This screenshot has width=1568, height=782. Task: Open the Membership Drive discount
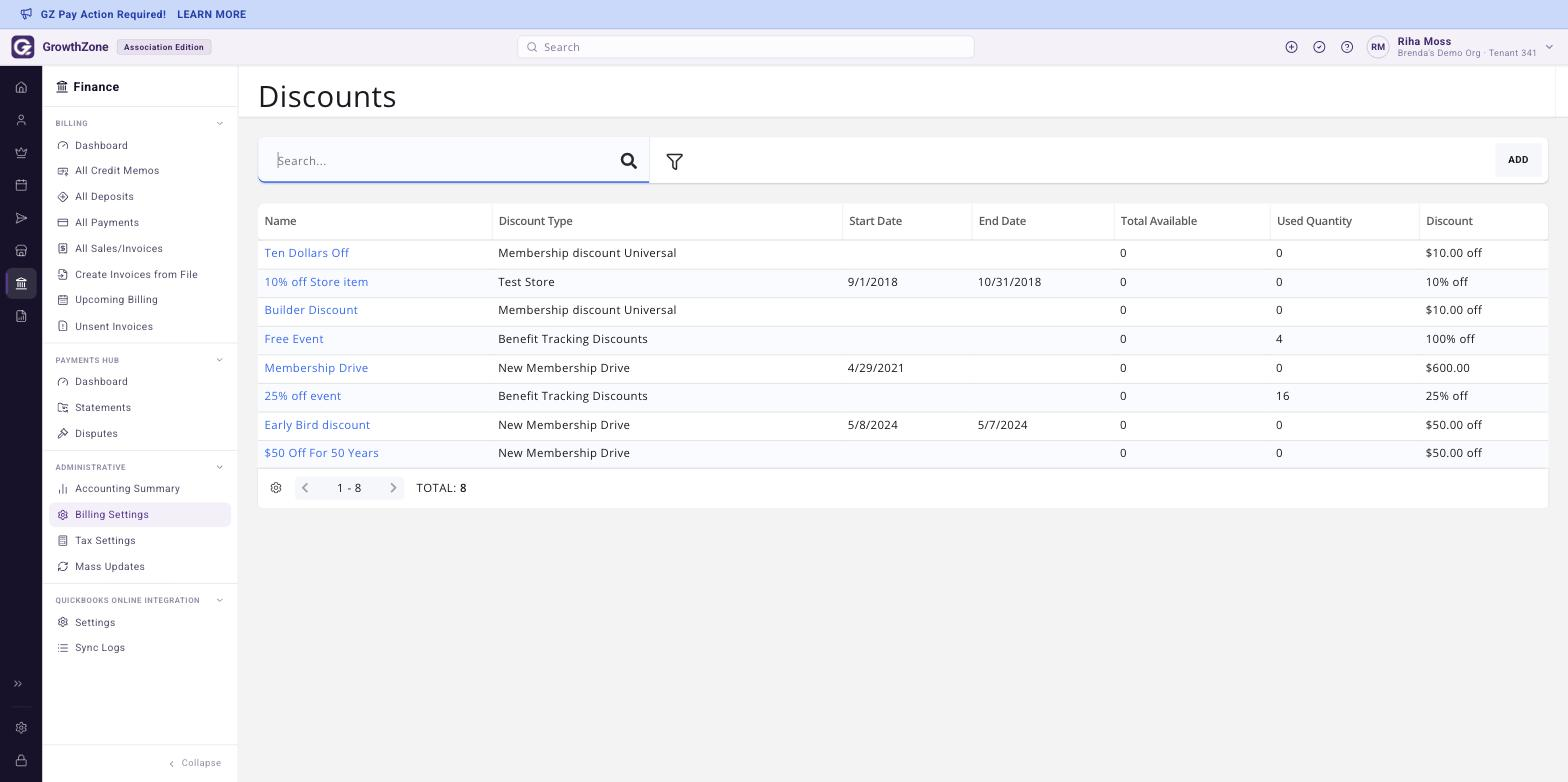316,369
